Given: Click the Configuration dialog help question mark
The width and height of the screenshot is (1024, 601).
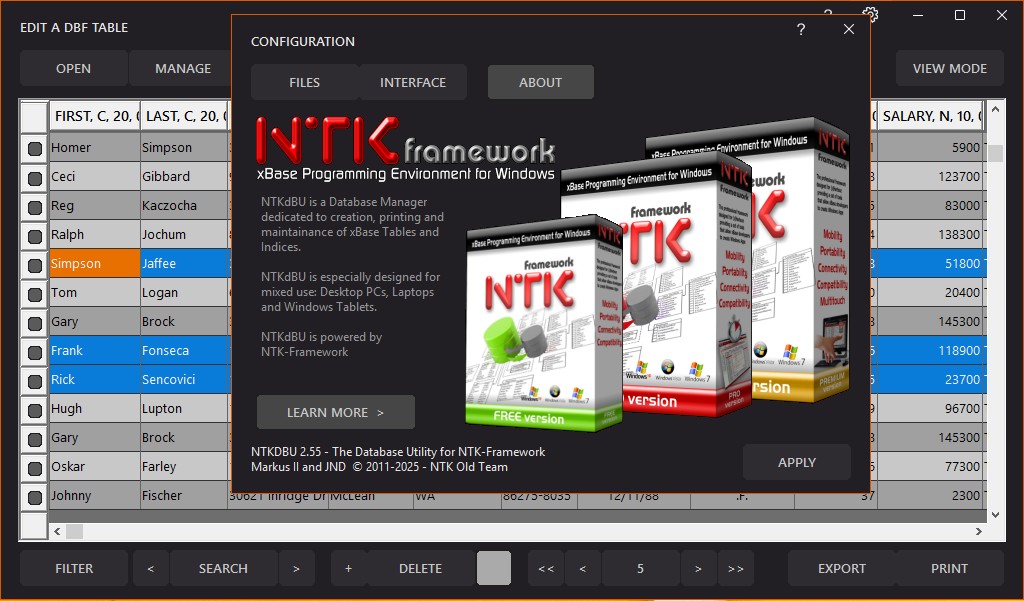Looking at the screenshot, I should pyautogui.click(x=801, y=29).
